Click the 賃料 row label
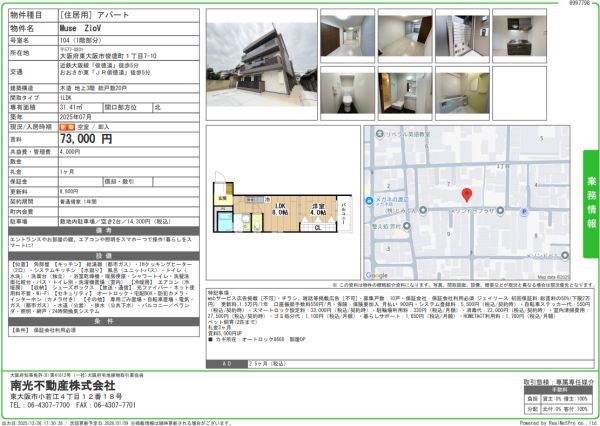Image resolution: width=600 pixels, height=426 pixels. [16, 140]
